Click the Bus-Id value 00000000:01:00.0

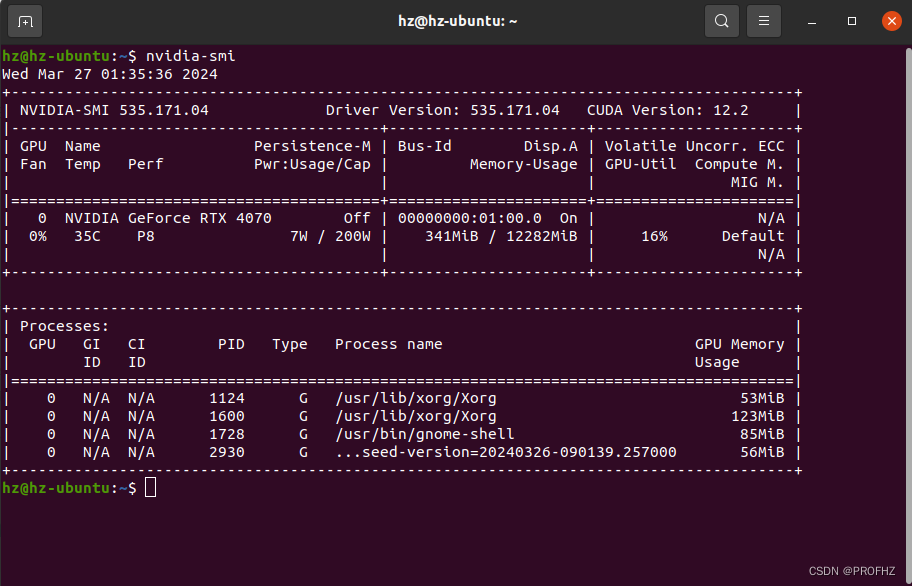click(470, 219)
